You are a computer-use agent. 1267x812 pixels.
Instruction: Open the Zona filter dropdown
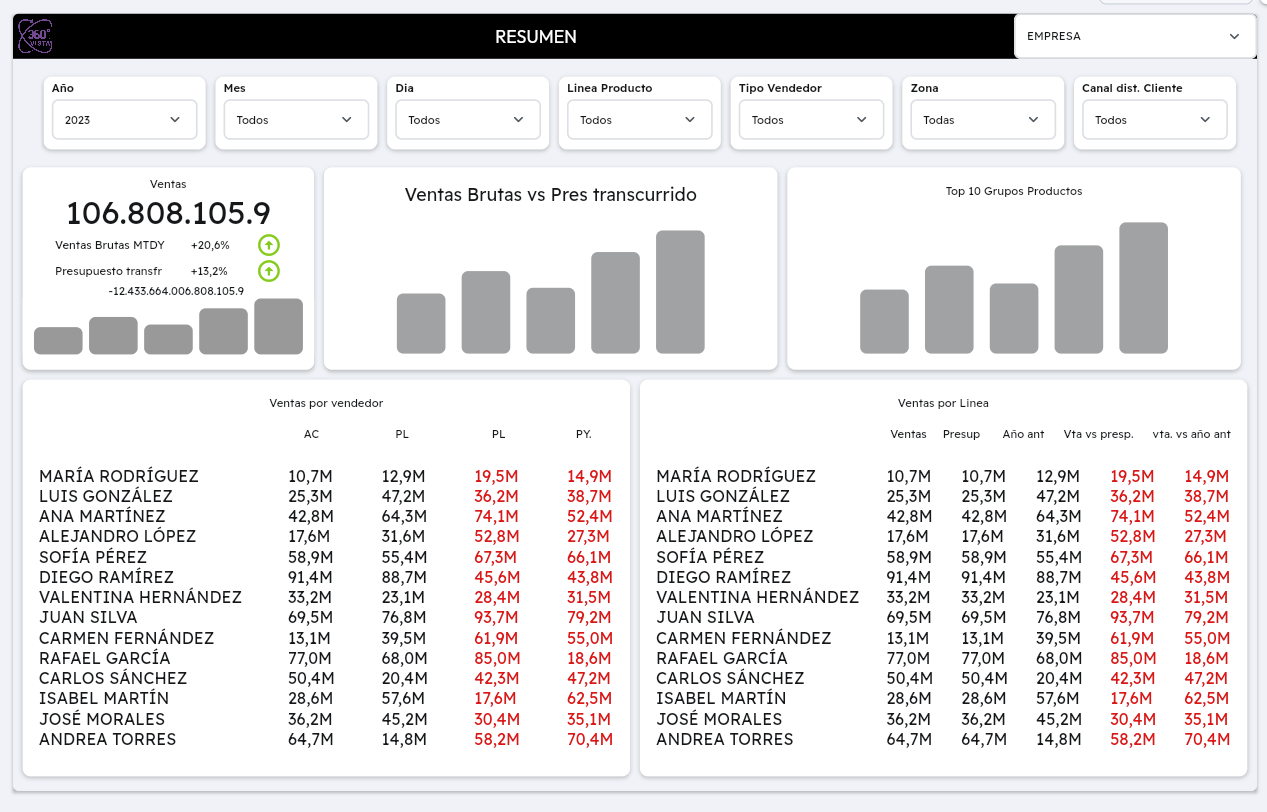point(983,120)
